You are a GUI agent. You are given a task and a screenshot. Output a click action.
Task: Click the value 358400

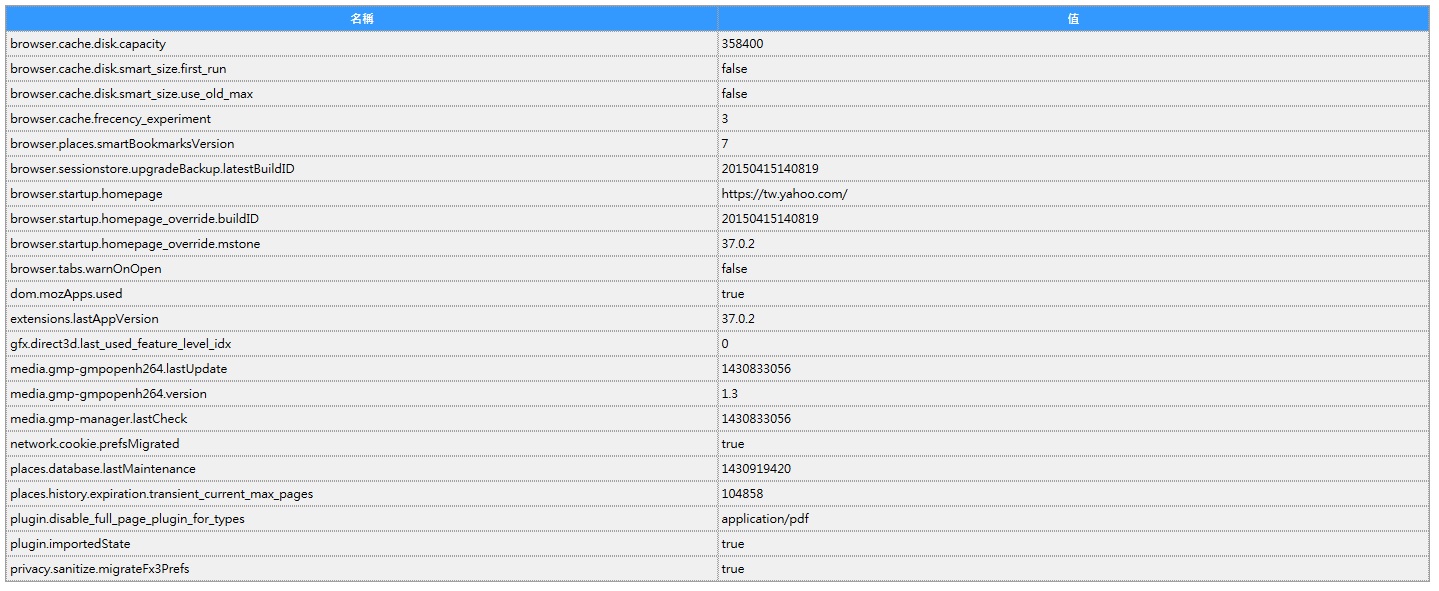point(742,44)
